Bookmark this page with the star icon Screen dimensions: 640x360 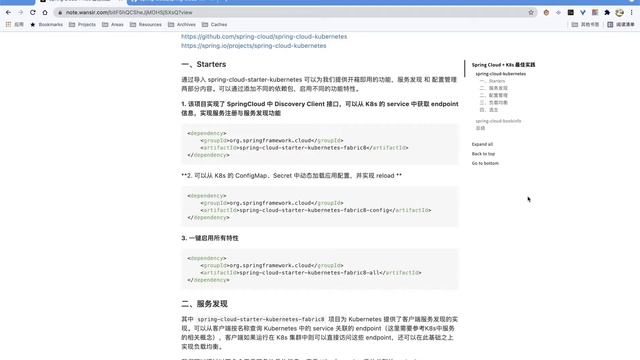(531, 13)
